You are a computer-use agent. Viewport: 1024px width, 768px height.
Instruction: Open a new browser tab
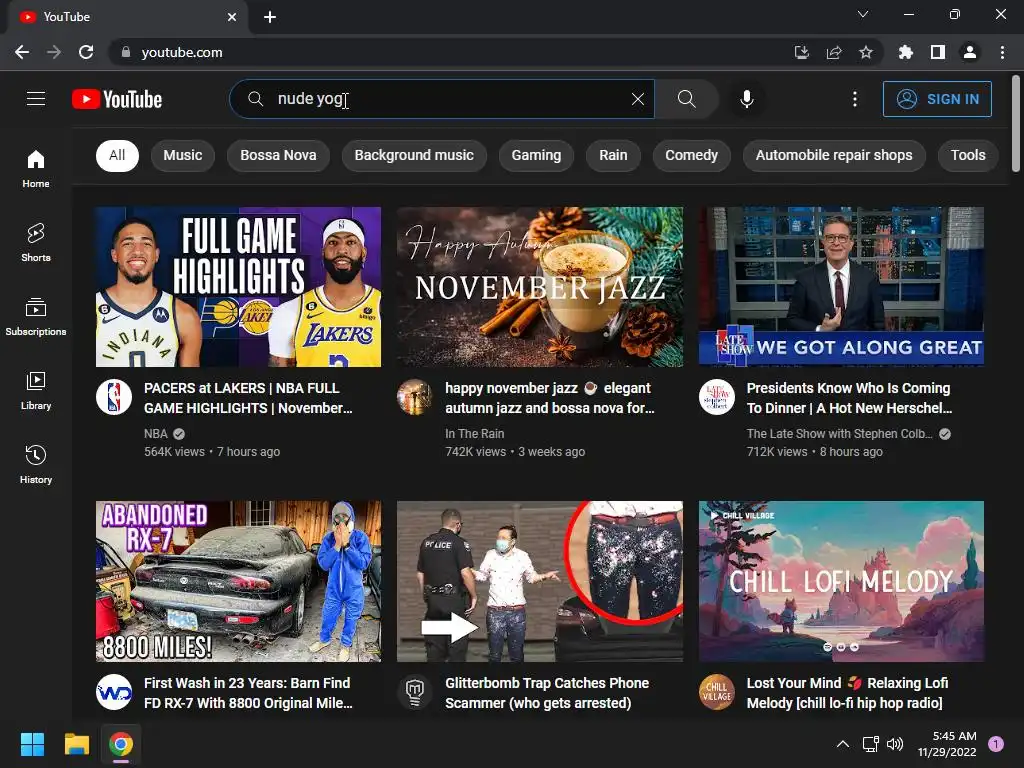point(270,17)
